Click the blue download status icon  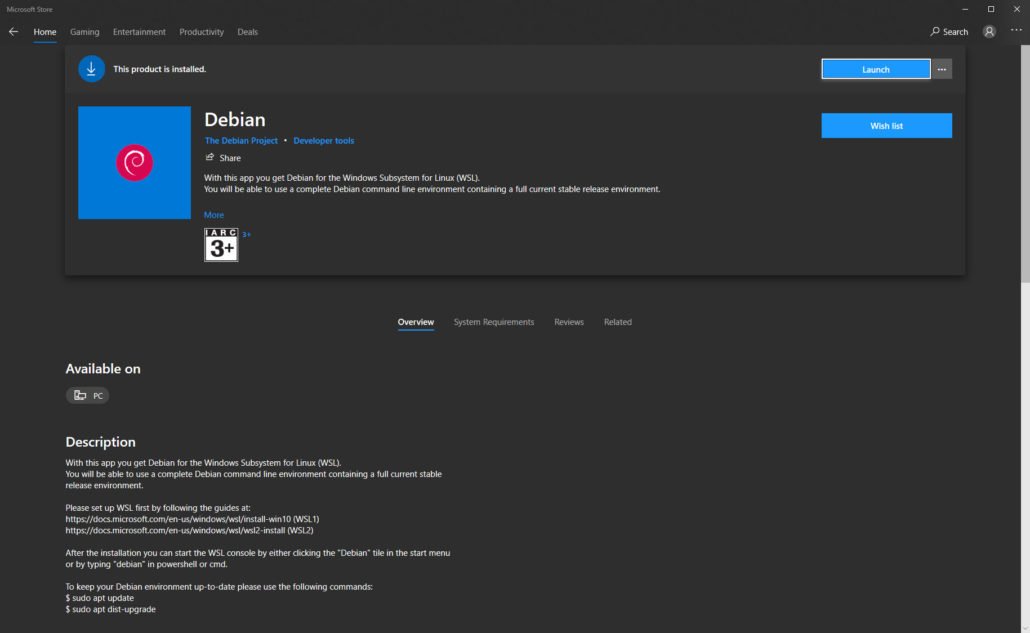[x=91, y=69]
